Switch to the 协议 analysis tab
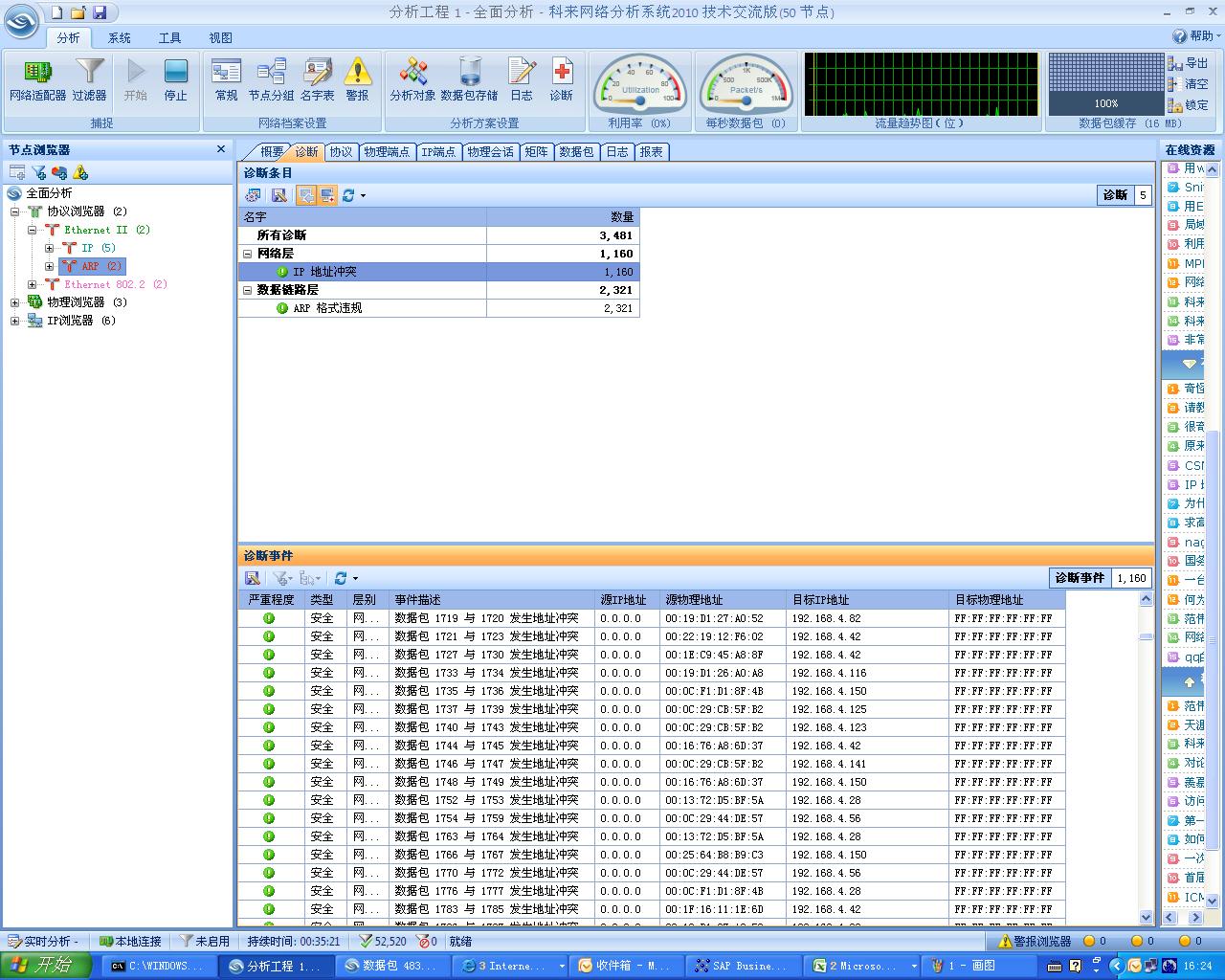This screenshot has height=980, width=1225. click(341, 152)
